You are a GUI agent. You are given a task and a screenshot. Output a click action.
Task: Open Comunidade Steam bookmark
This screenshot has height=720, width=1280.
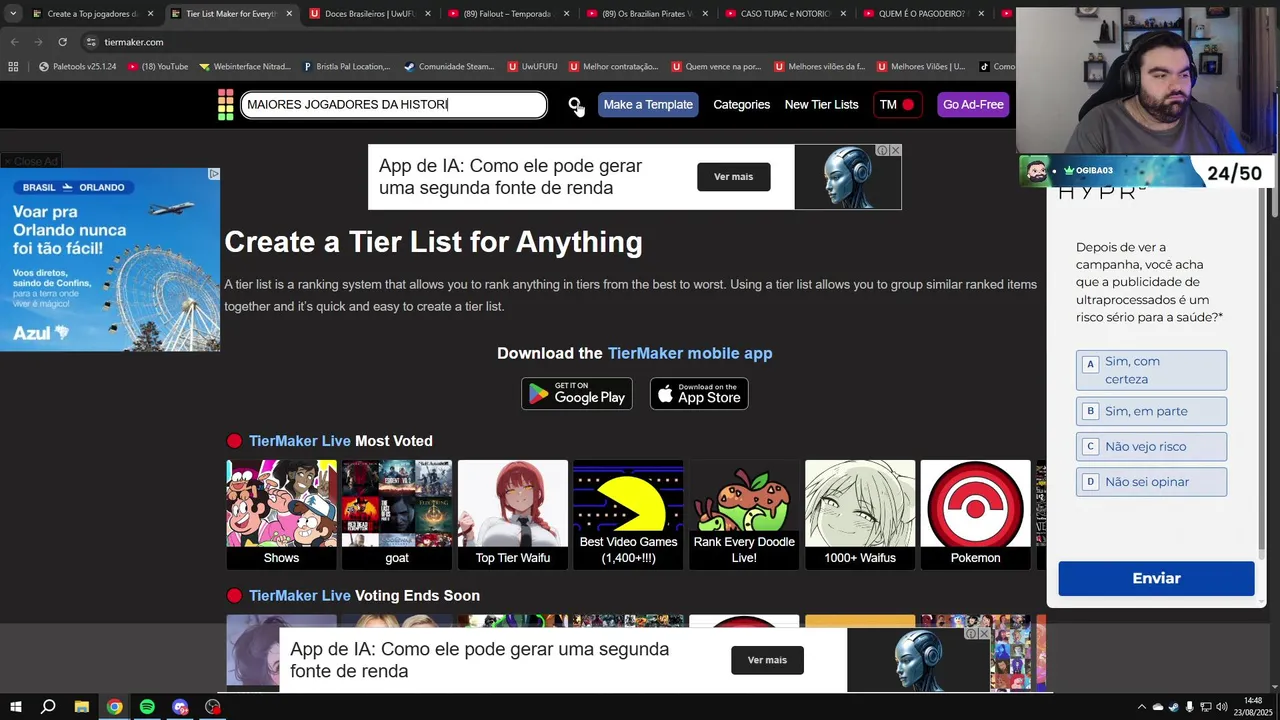click(x=449, y=67)
